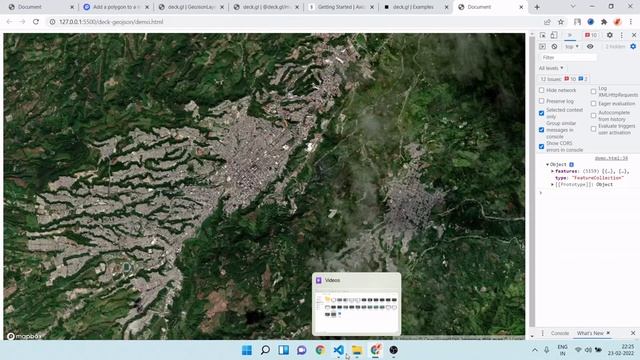Switch to the deck.gl GeoJsonLayer browser tab
640x360 pixels.
[x=191, y=7]
